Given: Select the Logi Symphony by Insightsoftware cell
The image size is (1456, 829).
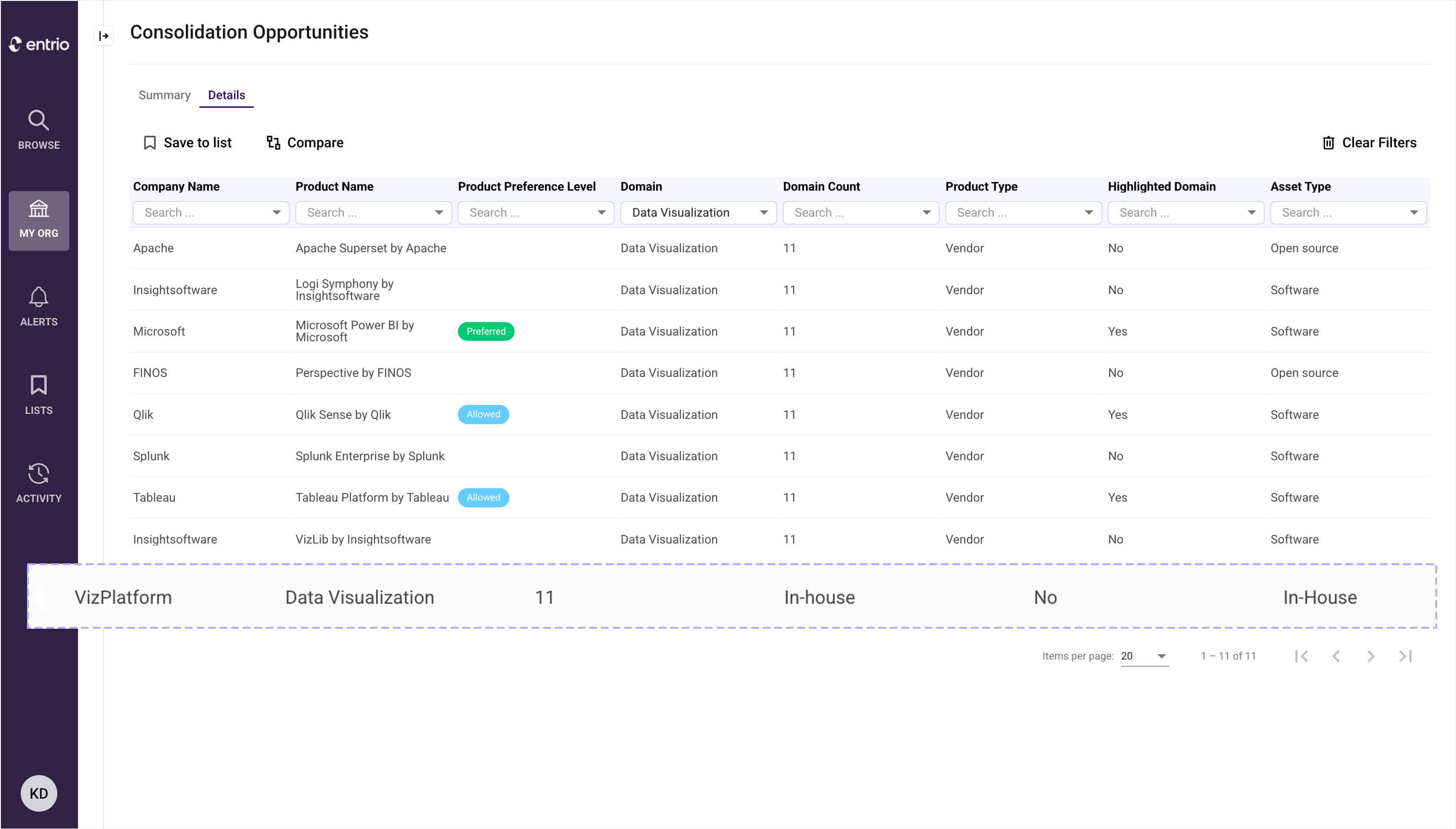Looking at the screenshot, I should (x=344, y=290).
